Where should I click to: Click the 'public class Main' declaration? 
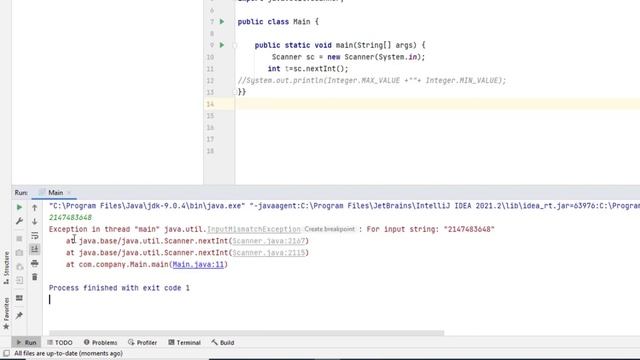pyautogui.click(x=278, y=22)
